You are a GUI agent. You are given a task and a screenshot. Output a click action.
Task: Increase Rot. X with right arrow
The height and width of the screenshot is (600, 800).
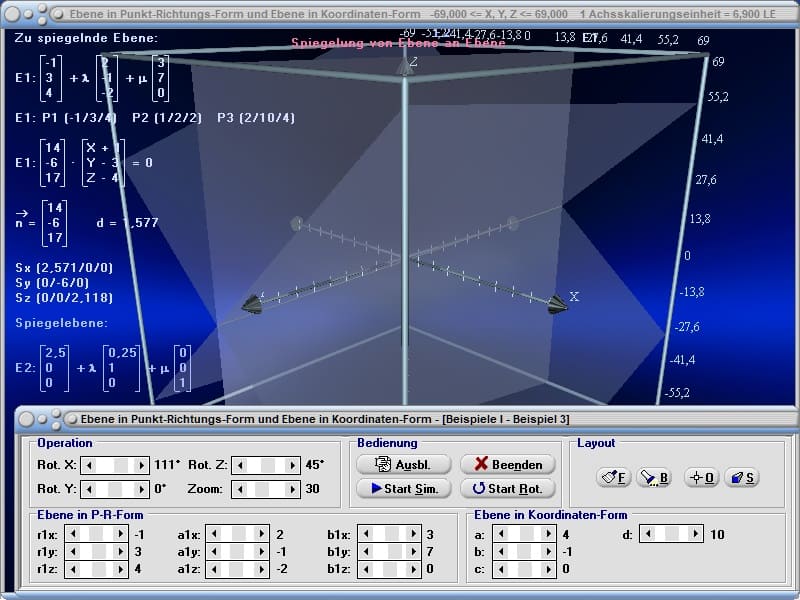[x=141, y=465]
